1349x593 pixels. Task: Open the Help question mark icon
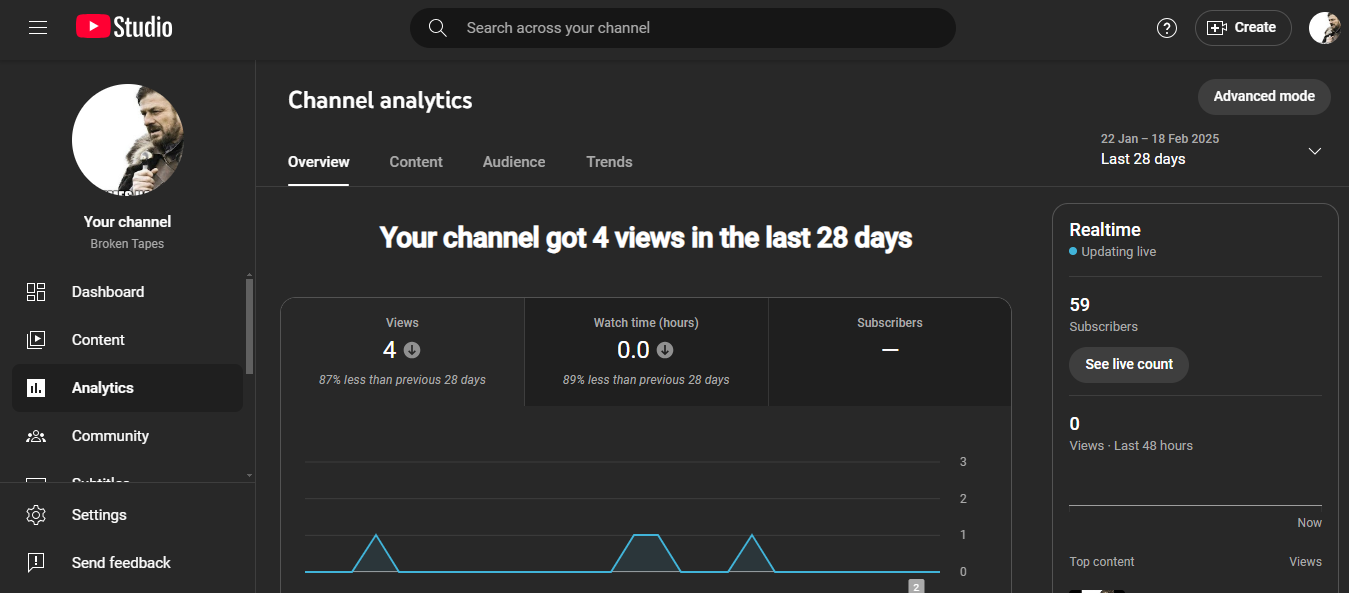(1167, 28)
